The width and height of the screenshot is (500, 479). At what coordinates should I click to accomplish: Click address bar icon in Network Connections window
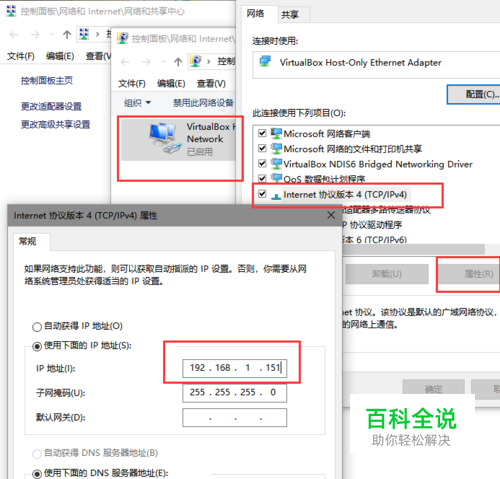coord(195,61)
